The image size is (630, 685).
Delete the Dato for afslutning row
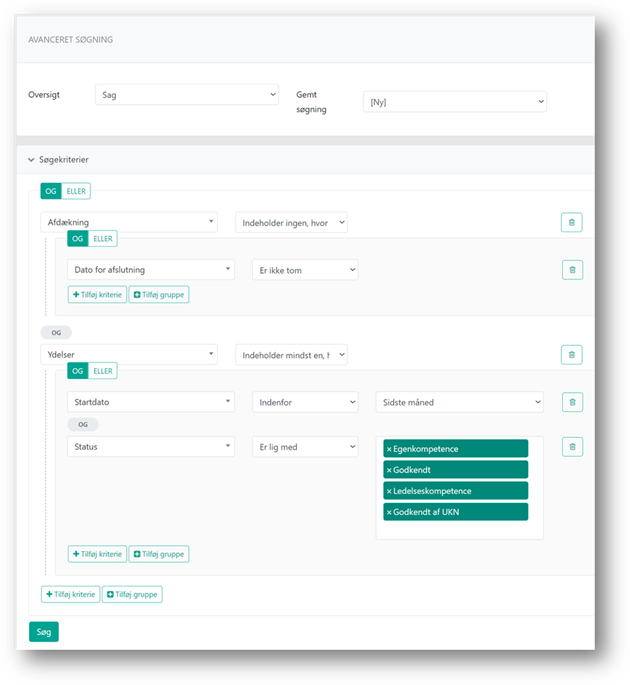[x=571, y=269]
